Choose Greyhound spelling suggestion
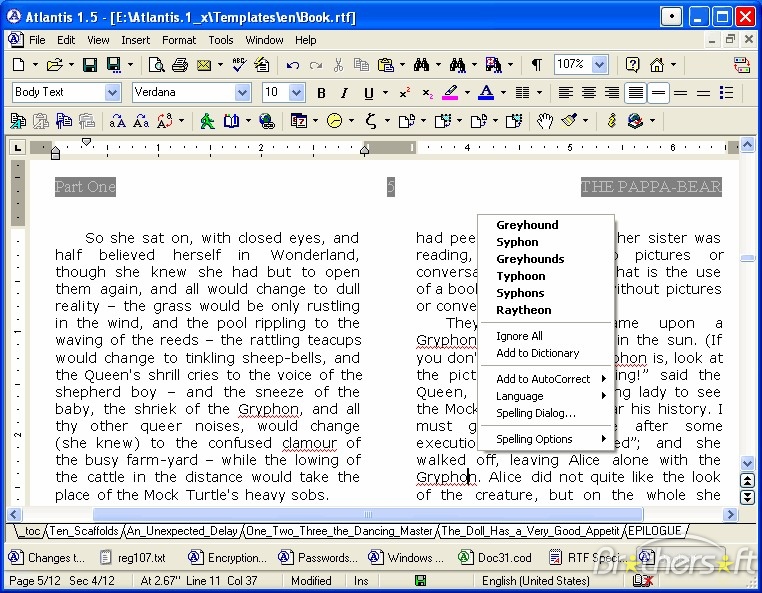 point(547,225)
